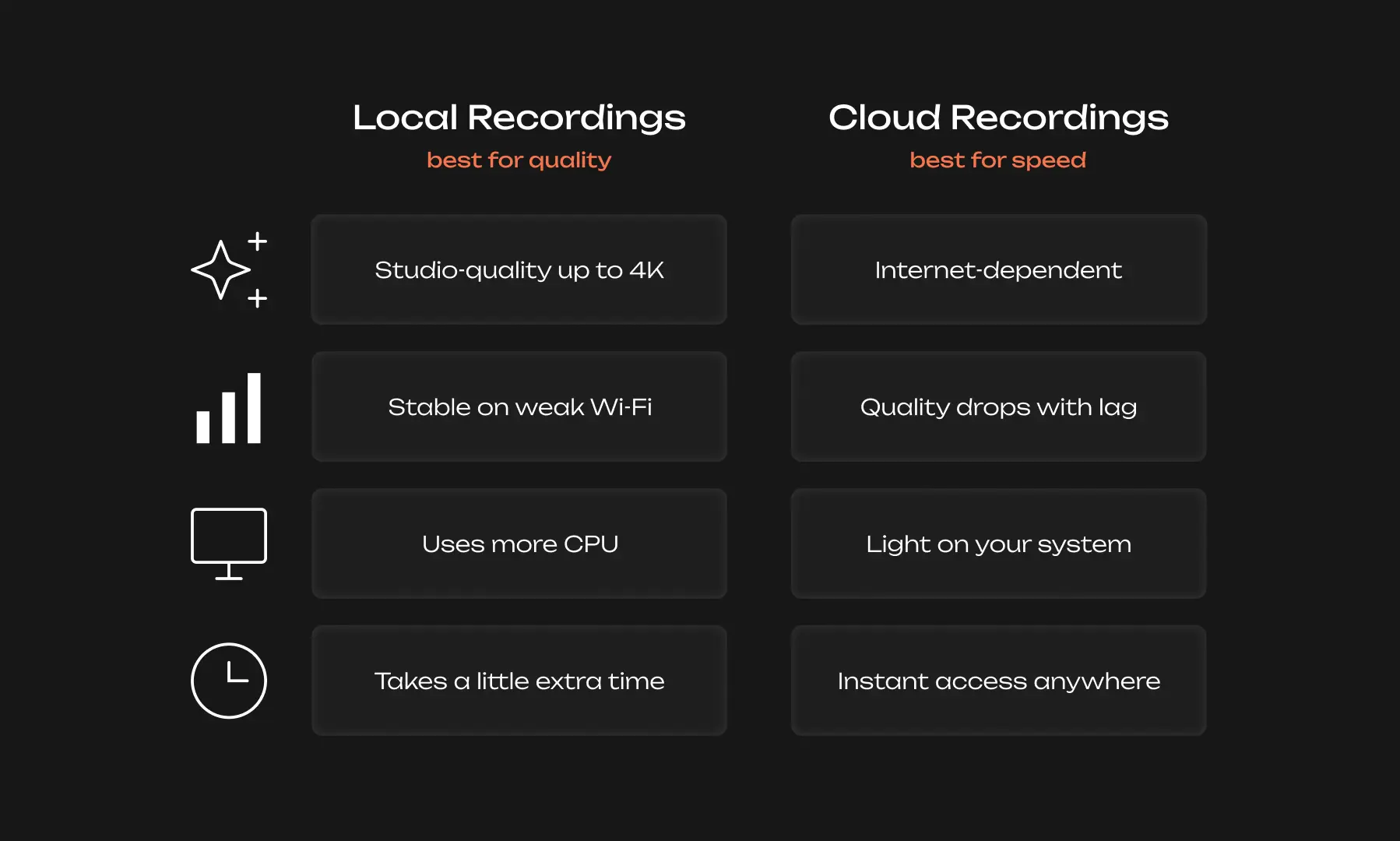Click the stand of the monitor icon
This screenshot has width=1400, height=841.
click(x=228, y=578)
